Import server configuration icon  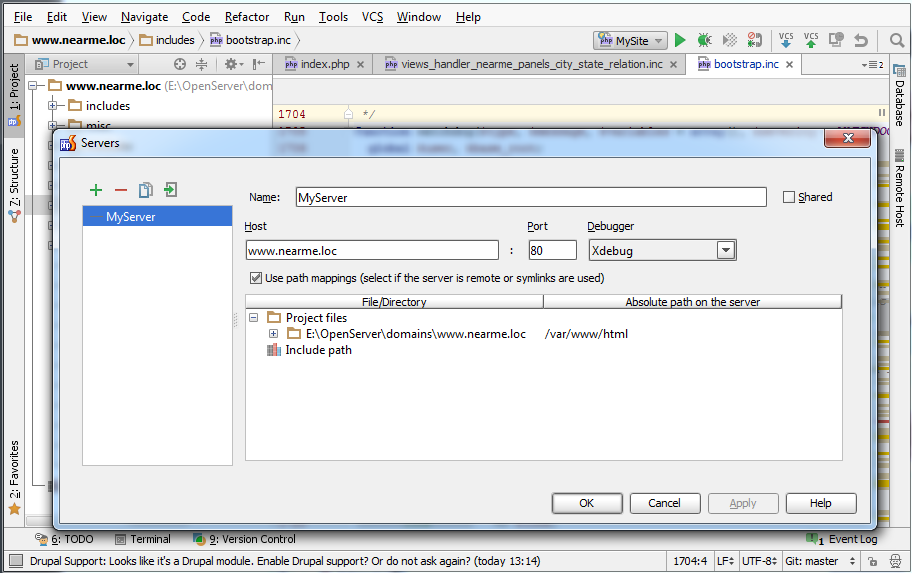point(170,190)
